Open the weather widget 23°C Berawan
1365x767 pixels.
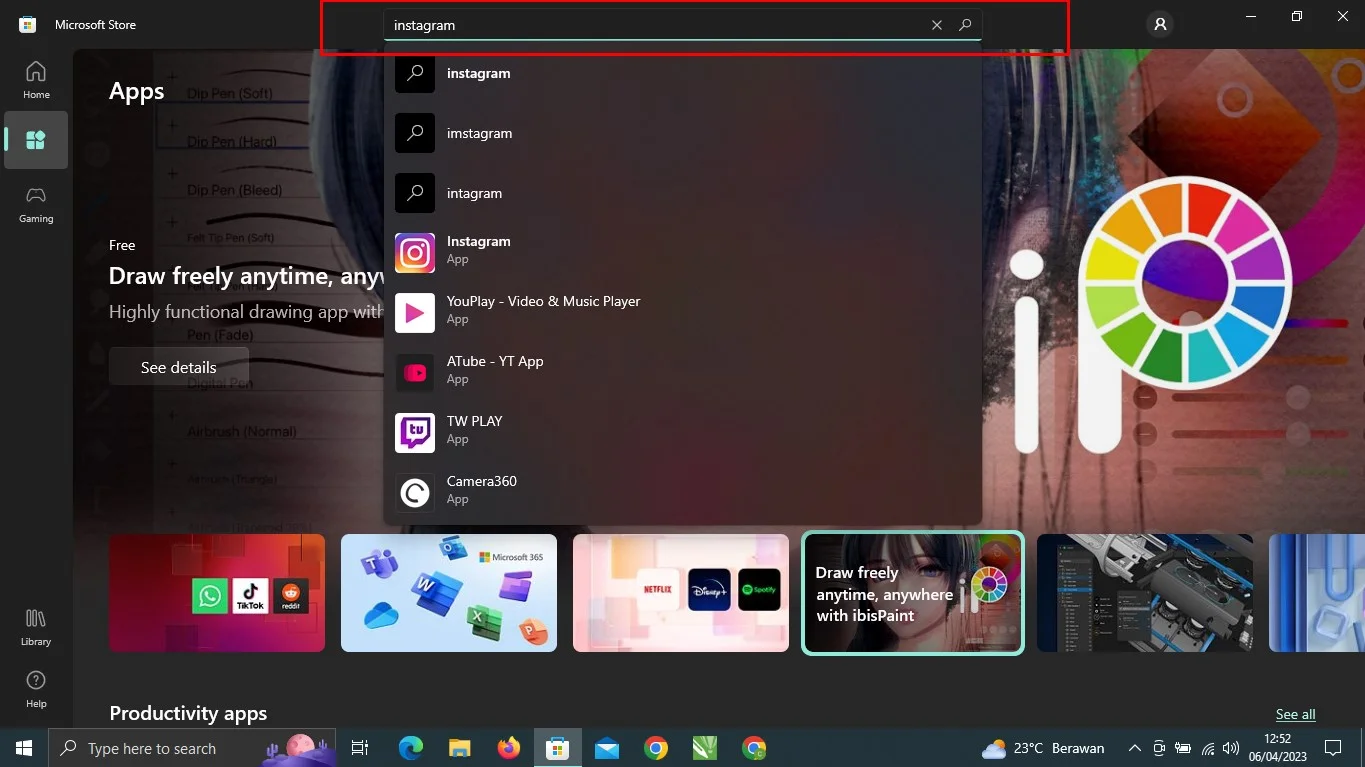1043,748
